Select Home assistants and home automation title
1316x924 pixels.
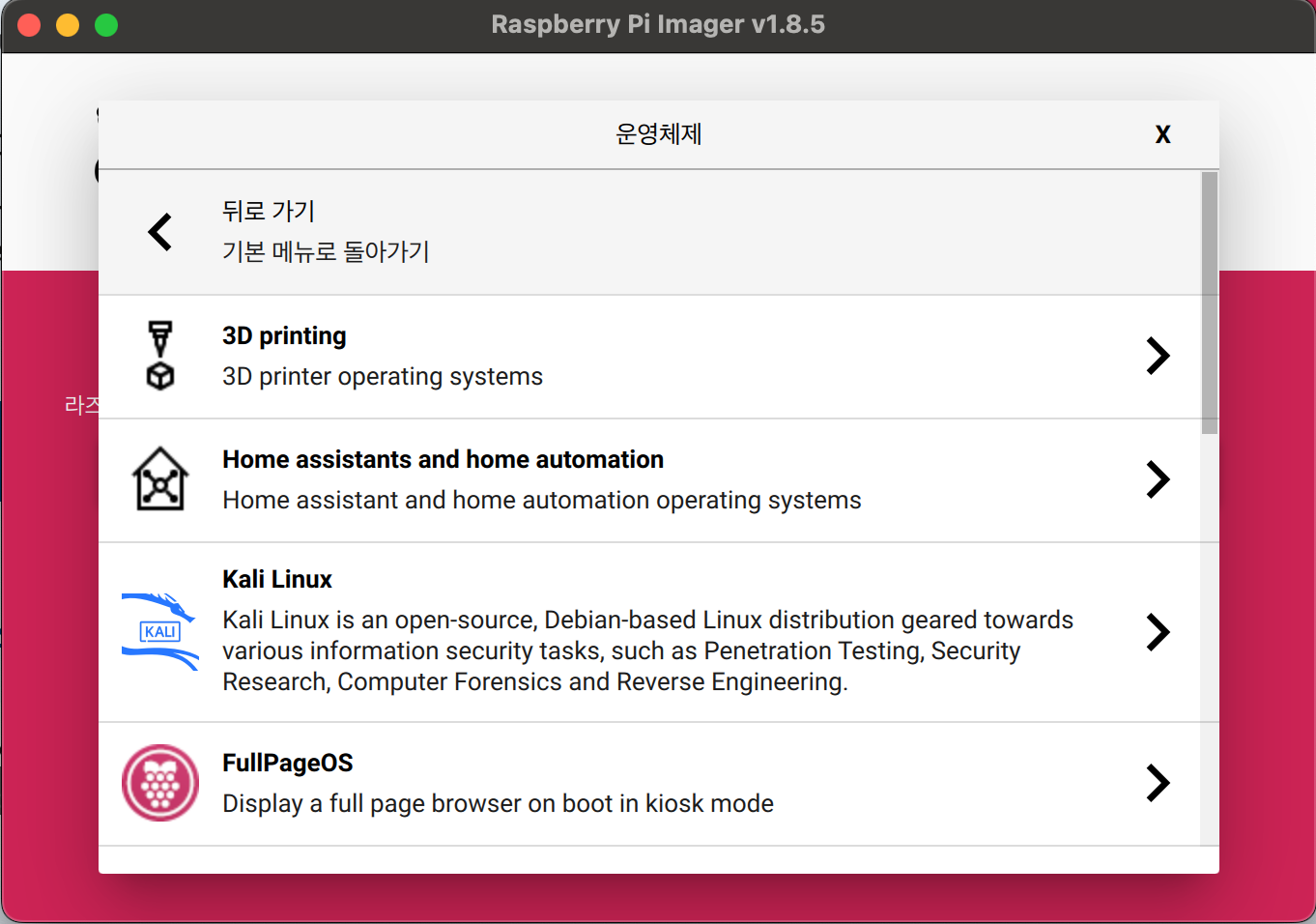click(443, 459)
